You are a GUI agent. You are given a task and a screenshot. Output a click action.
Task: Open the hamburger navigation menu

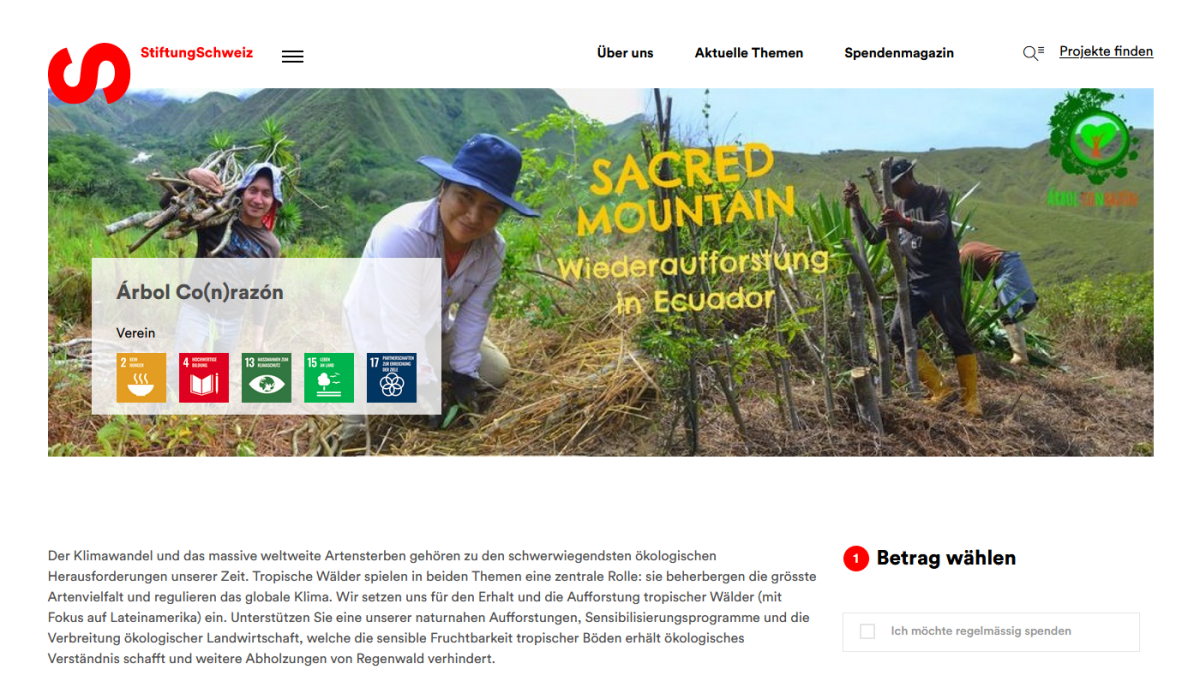[x=293, y=56]
